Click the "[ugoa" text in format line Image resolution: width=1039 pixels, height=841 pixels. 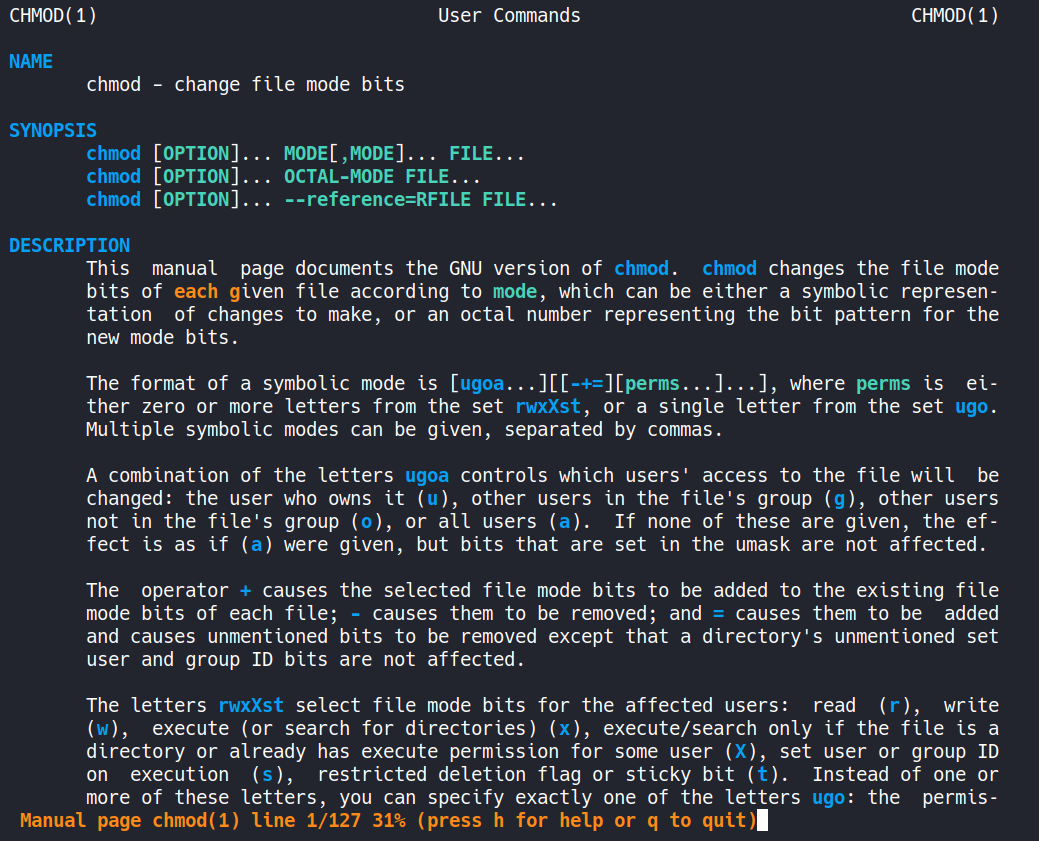[x=476, y=384]
